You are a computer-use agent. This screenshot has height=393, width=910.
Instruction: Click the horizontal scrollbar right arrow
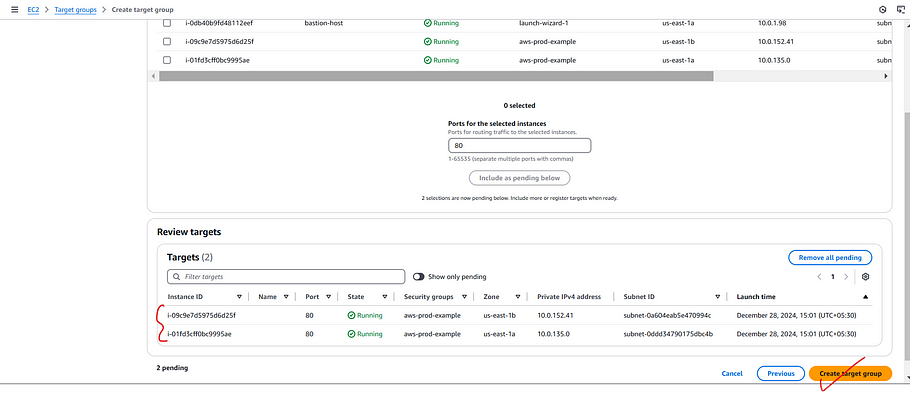click(x=886, y=76)
